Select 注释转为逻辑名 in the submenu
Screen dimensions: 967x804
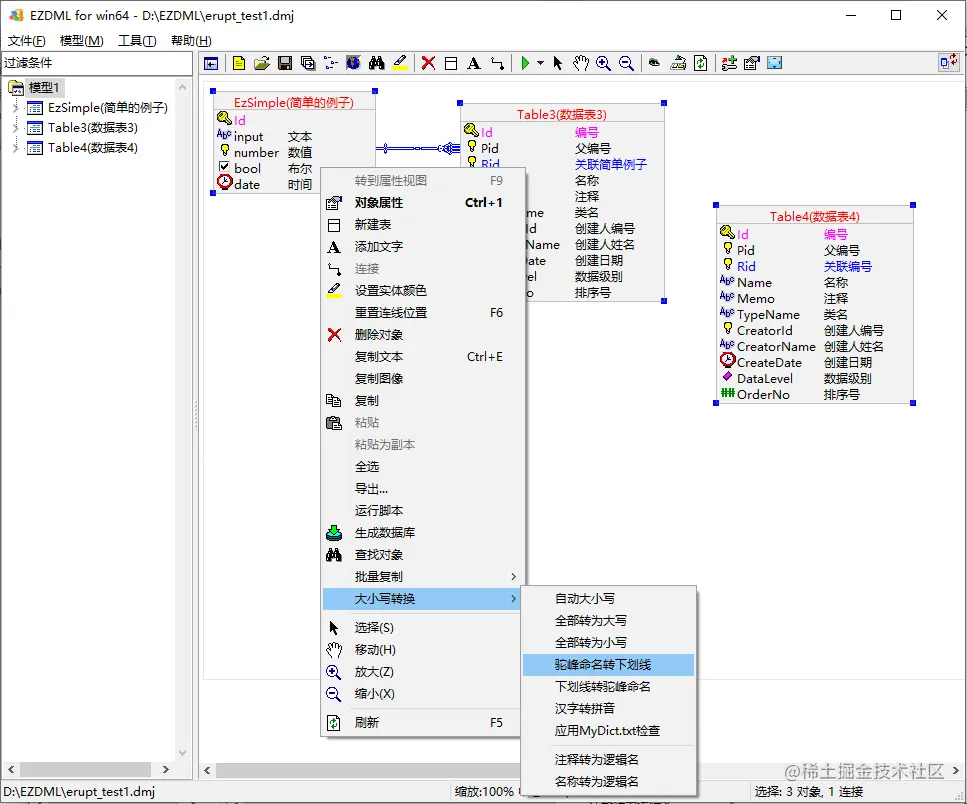pos(608,760)
